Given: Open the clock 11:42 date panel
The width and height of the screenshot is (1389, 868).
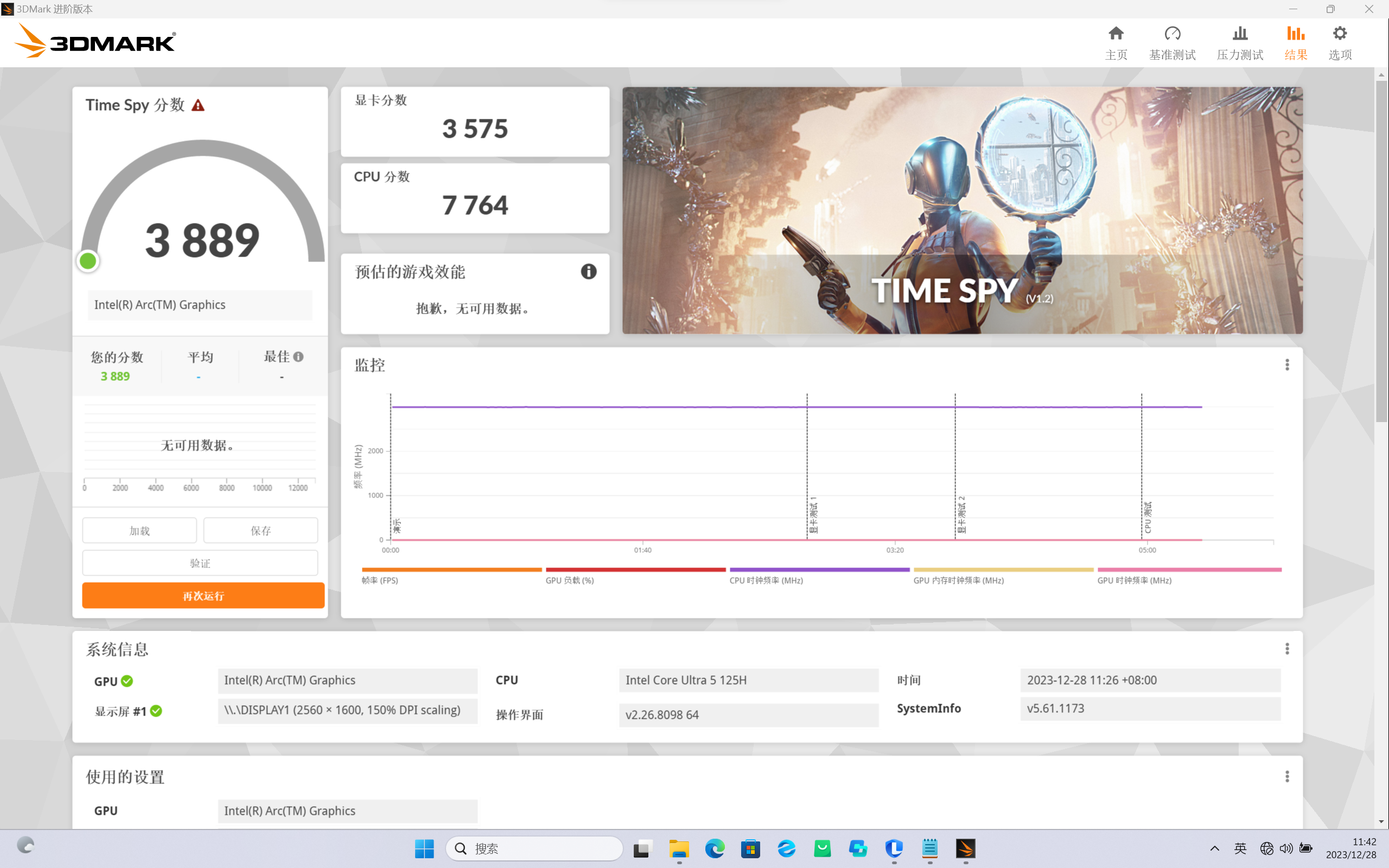Looking at the screenshot, I should [x=1350, y=848].
